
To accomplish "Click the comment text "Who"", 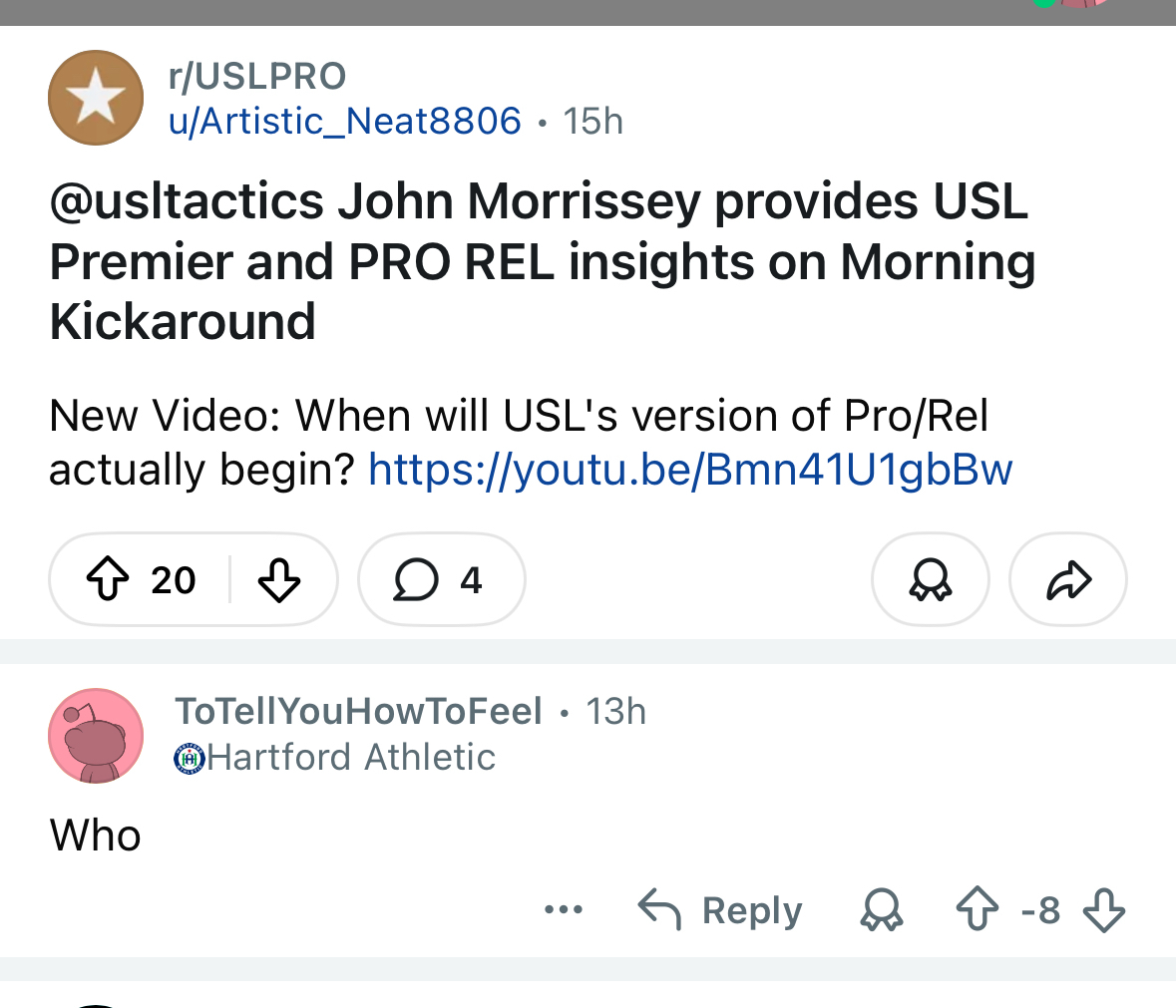I will click(x=96, y=836).
